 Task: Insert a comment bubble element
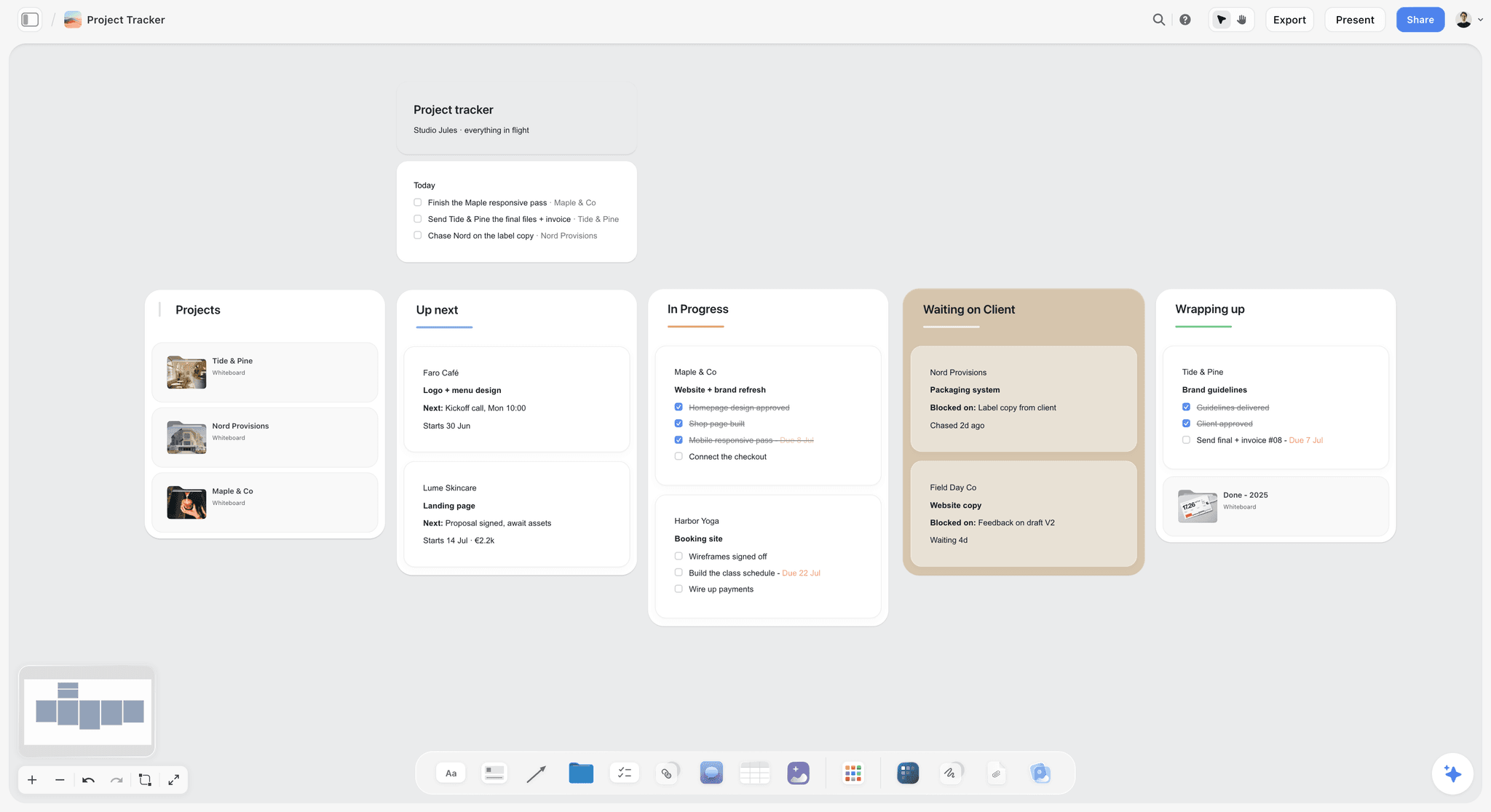pyautogui.click(x=711, y=773)
